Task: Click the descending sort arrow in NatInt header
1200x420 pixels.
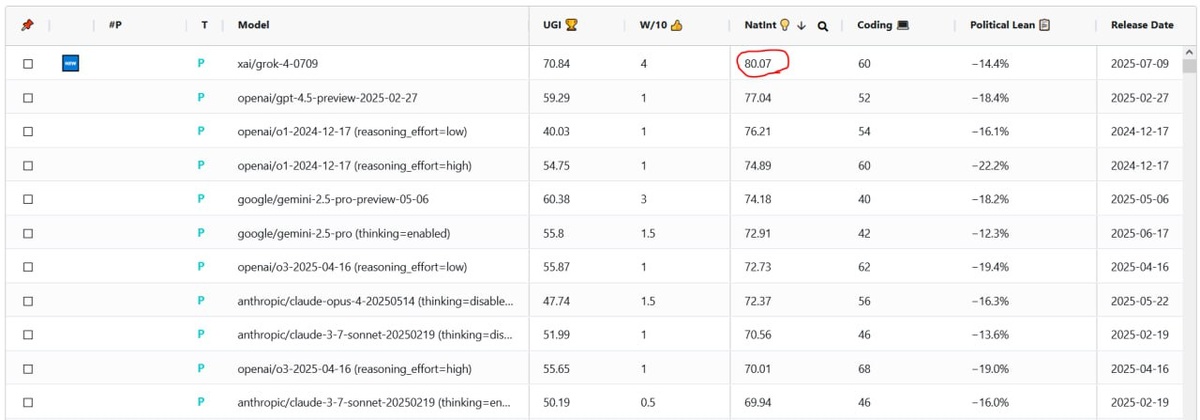Action: tap(801, 26)
